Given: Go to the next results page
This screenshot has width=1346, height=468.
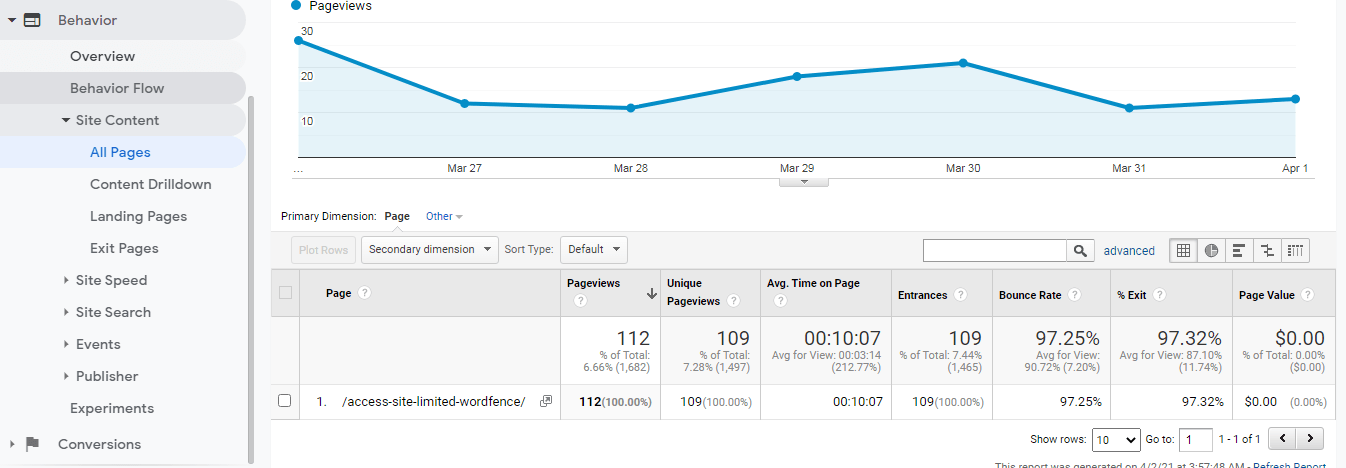Looking at the screenshot, I should [x=1310, y=439].
